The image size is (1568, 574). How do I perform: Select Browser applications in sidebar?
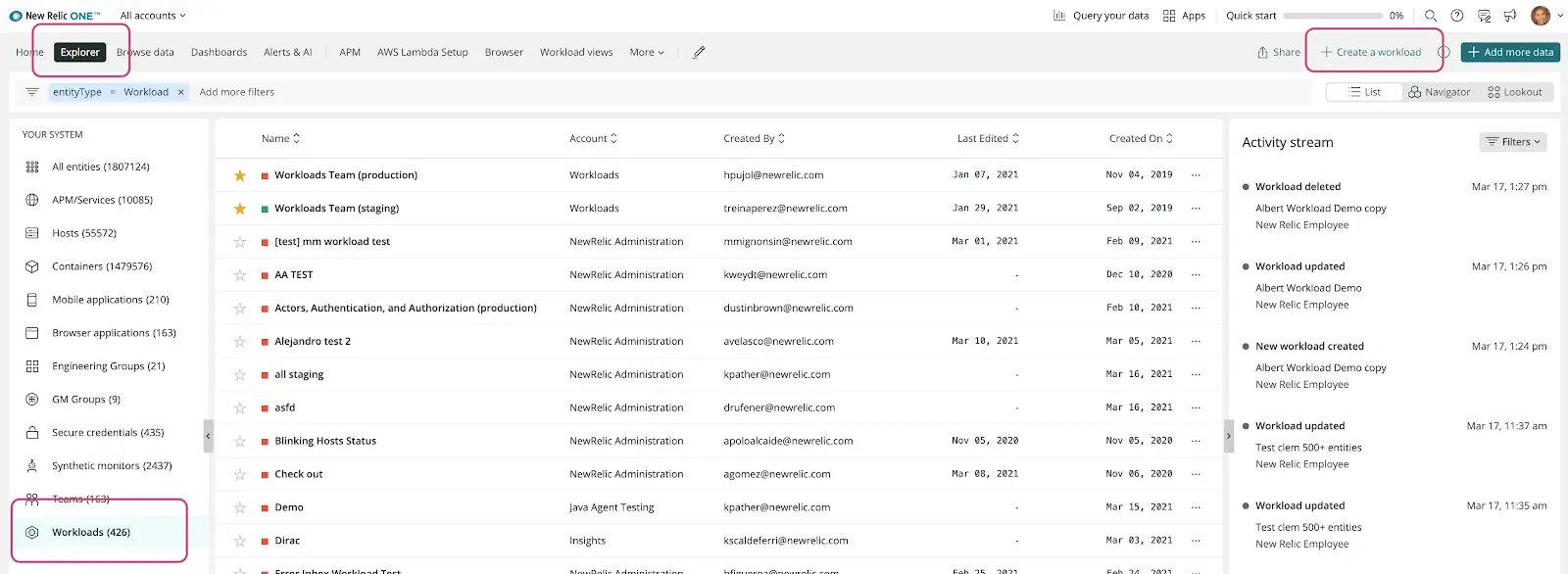pos(114,333)
